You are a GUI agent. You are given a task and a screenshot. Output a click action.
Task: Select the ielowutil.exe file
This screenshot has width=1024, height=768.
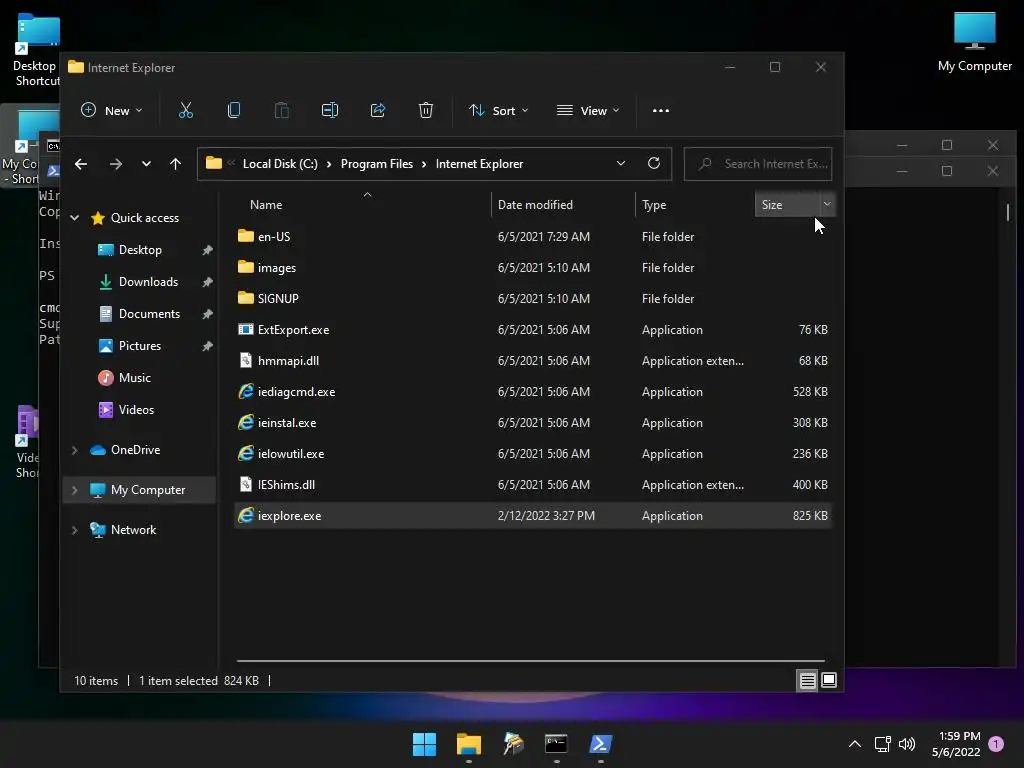[291, 454]
